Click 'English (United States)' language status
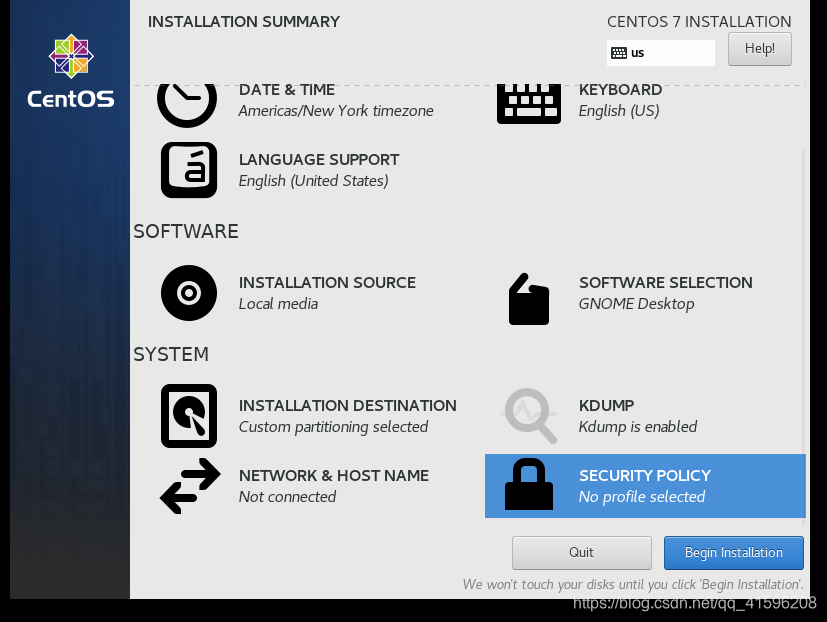 pos(314,181)
